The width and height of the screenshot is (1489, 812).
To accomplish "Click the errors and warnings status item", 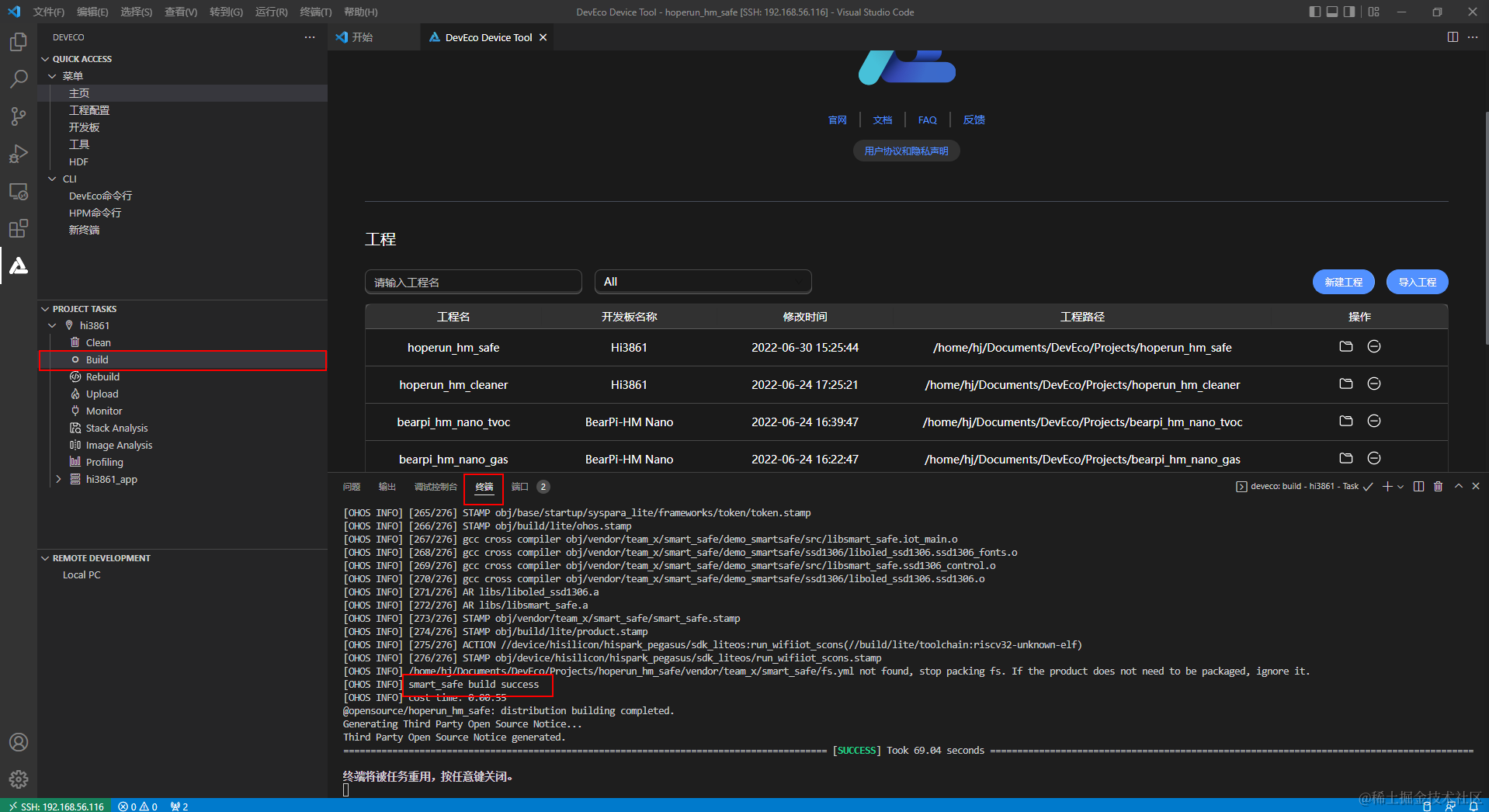I will point(138,806).
